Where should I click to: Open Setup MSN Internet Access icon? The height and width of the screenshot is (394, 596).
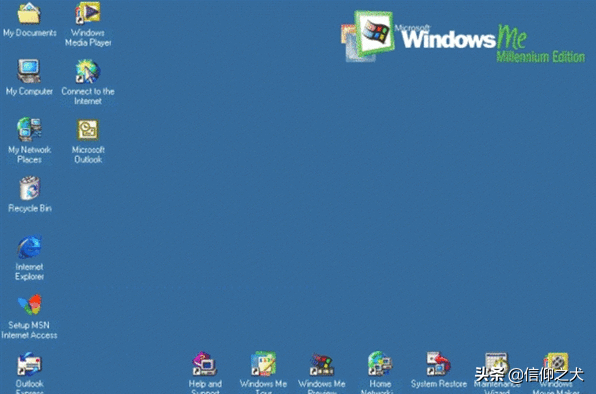(x=29, y=305)
